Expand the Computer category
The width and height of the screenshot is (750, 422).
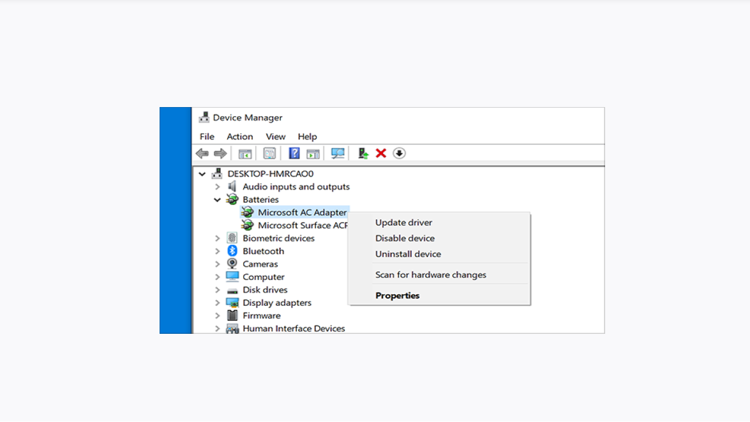pyautogui.click(x=217, y=277)
